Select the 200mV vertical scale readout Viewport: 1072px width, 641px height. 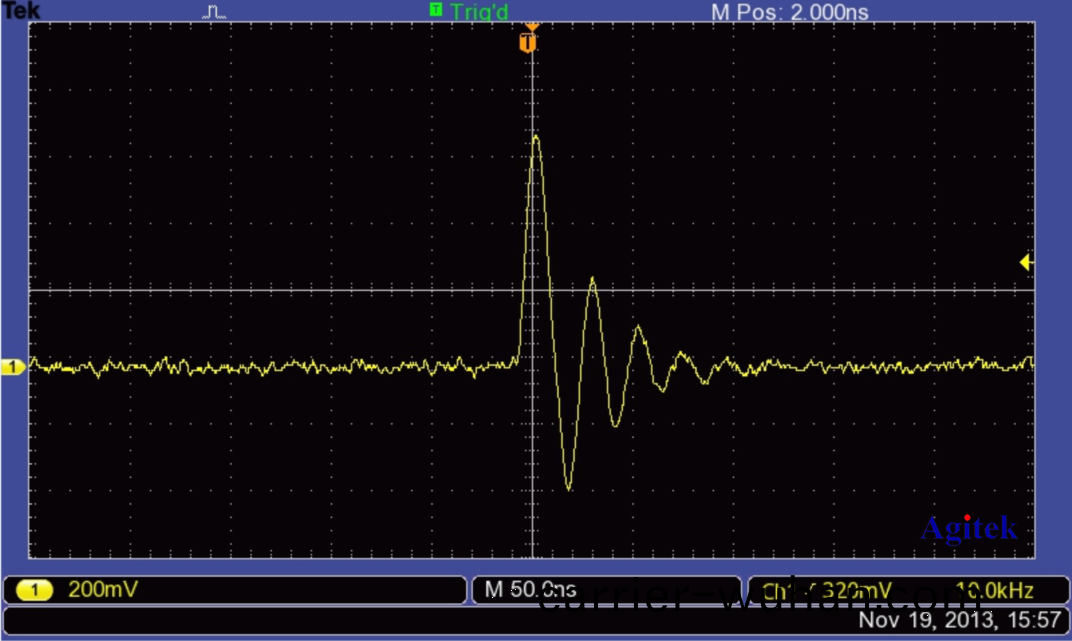tap(103, 590)
